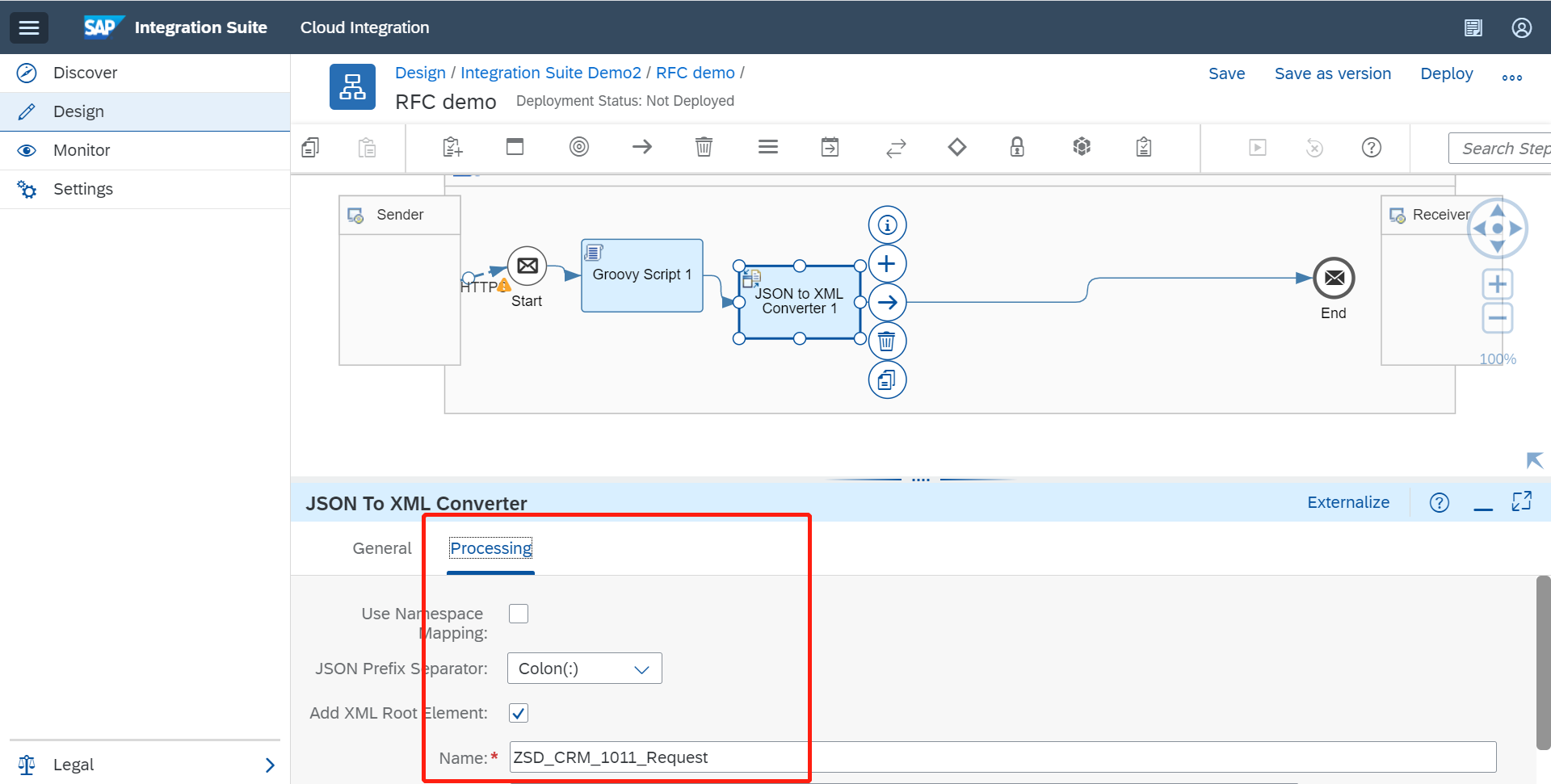The image size is (1551, 784).
Task: Click the Externalize link
Action: click(1347, 502)
